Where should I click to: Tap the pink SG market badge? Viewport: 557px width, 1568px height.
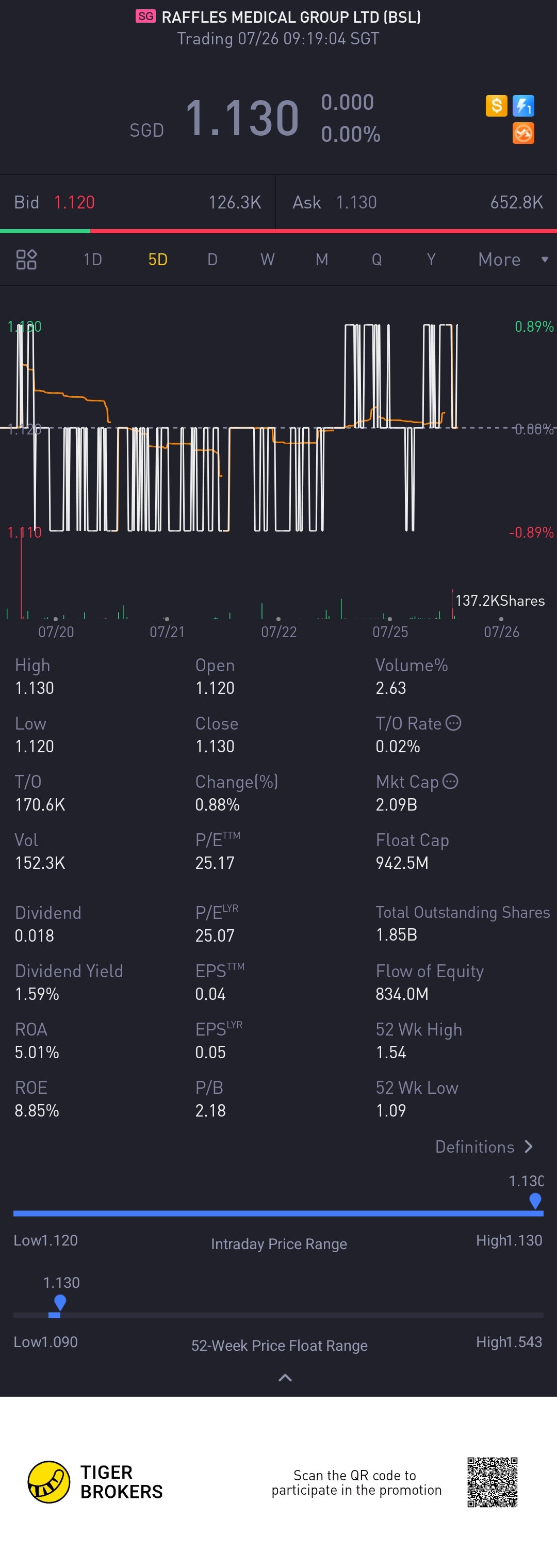(145, 17)
